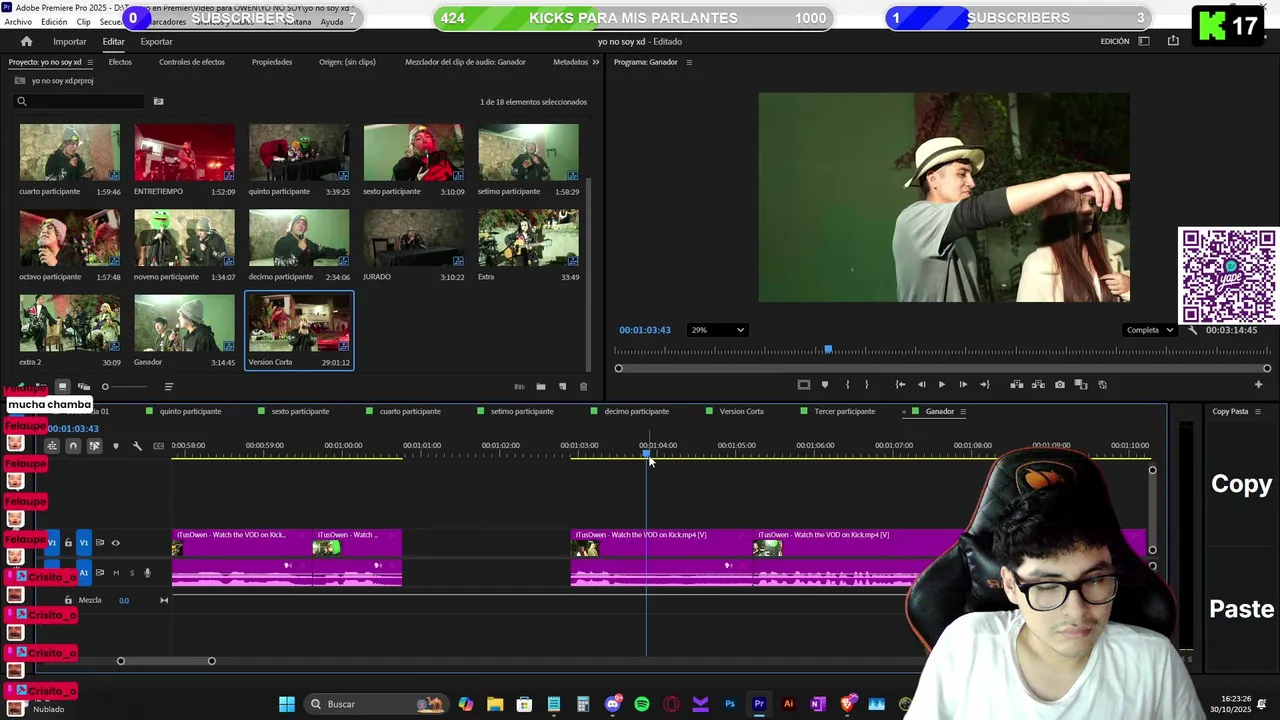The width and height of the screenshot is (1280, 720).
Task: Open the Program monitor button editor plus
Action: tap(1258, 384)
